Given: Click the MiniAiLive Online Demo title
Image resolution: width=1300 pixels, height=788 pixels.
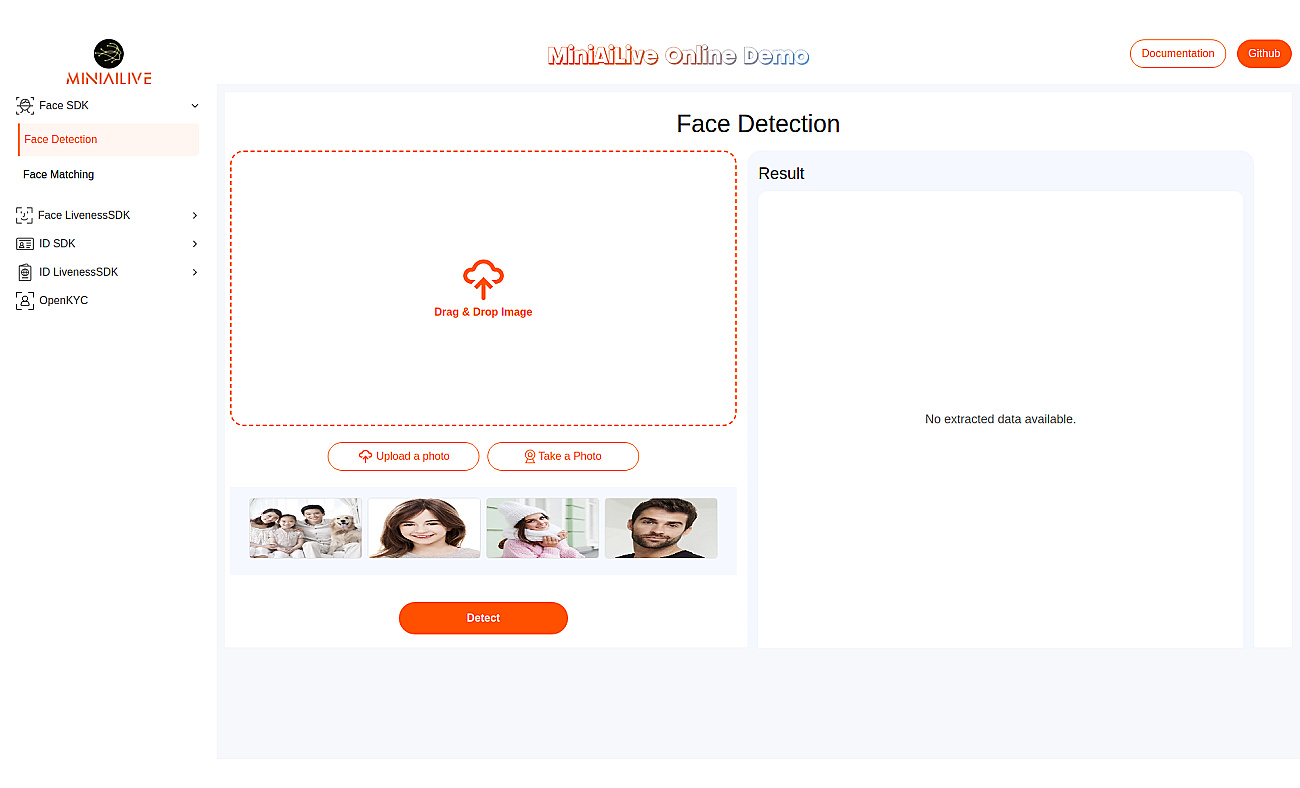Looking at the screenshot, I should click(678, 56).
